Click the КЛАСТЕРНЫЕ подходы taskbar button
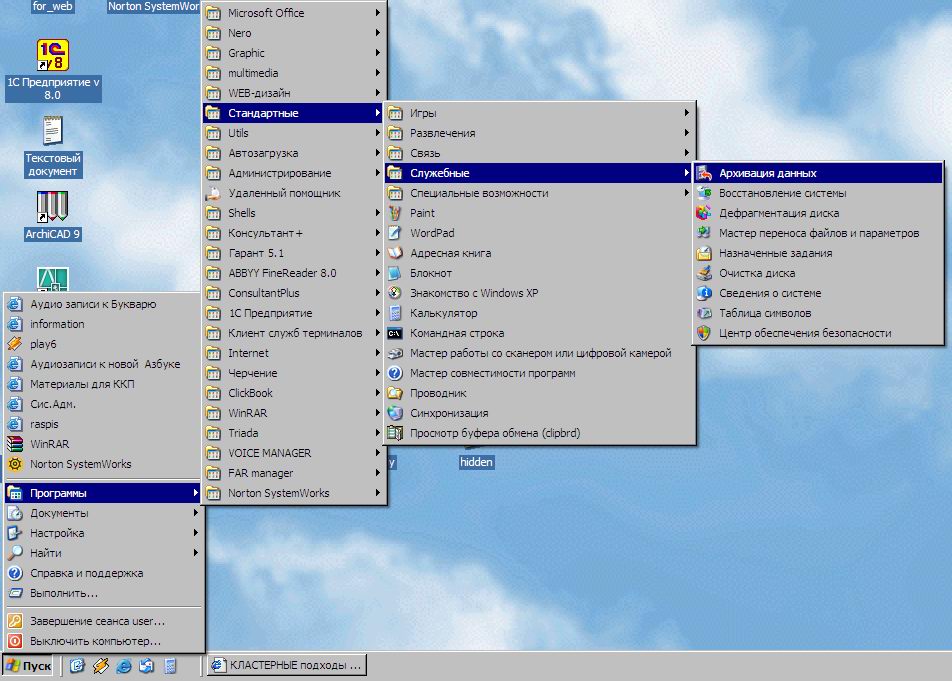 (287, 666)
